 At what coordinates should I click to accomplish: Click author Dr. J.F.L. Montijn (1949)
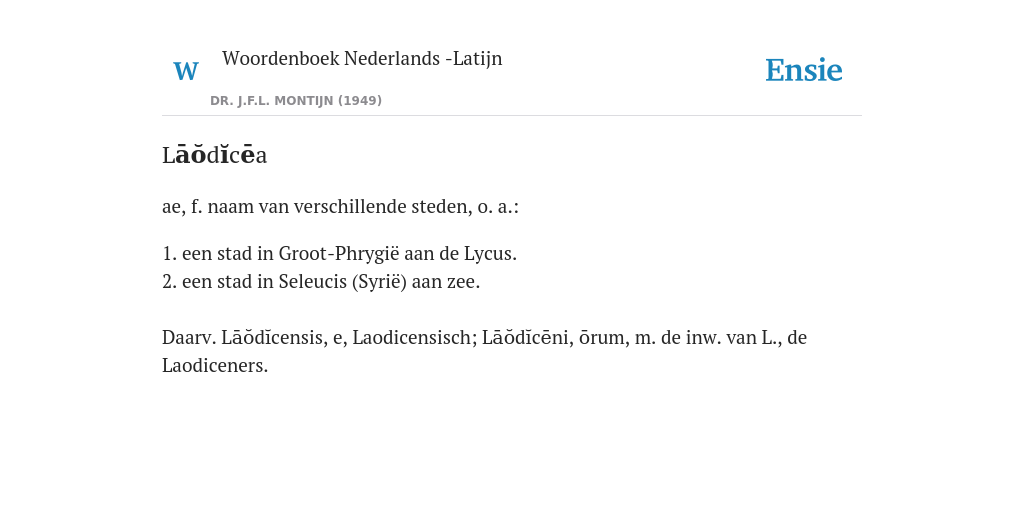[x=296, y=101]
